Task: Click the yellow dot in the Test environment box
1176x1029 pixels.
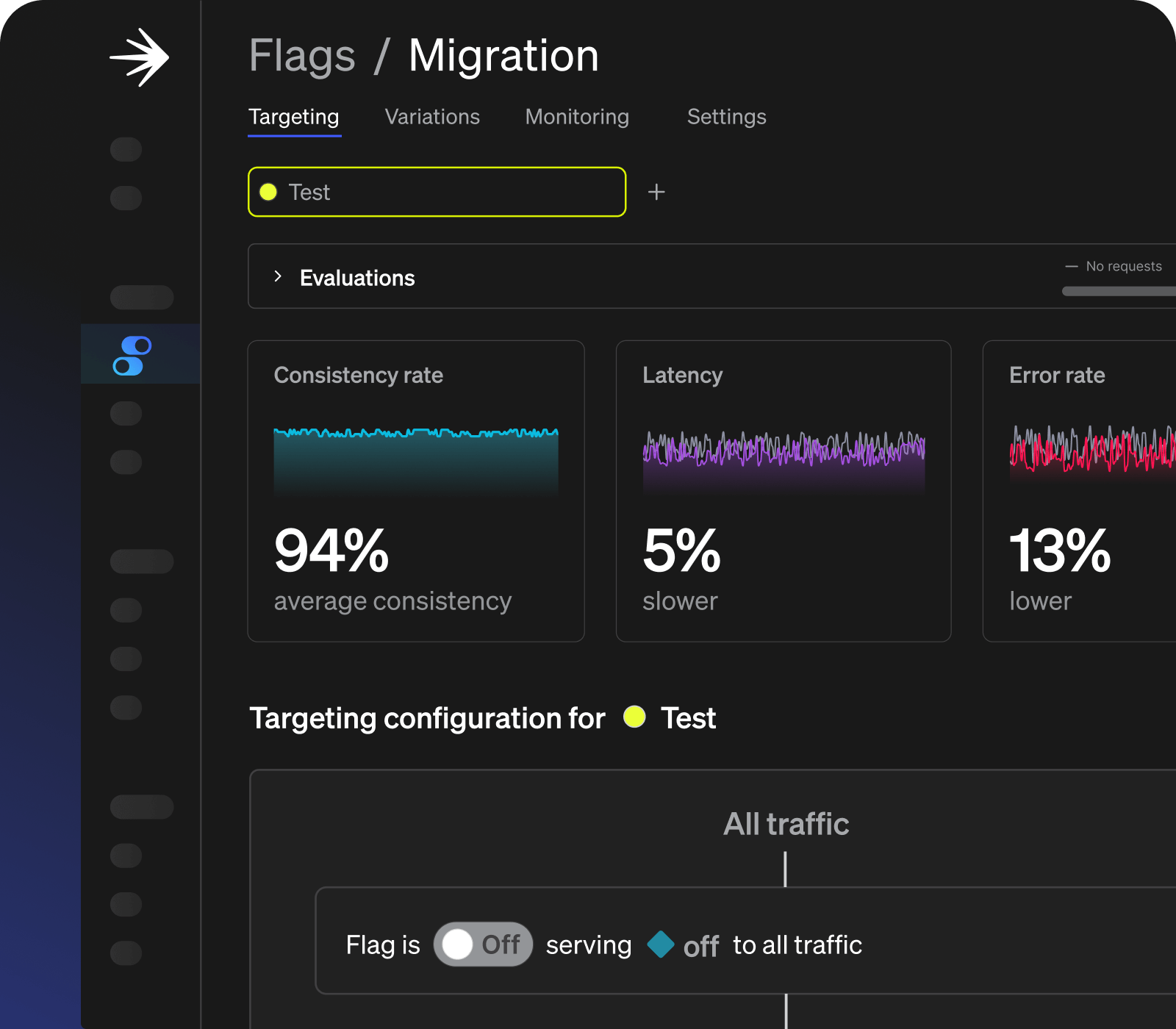Action: tap(268, 192)
